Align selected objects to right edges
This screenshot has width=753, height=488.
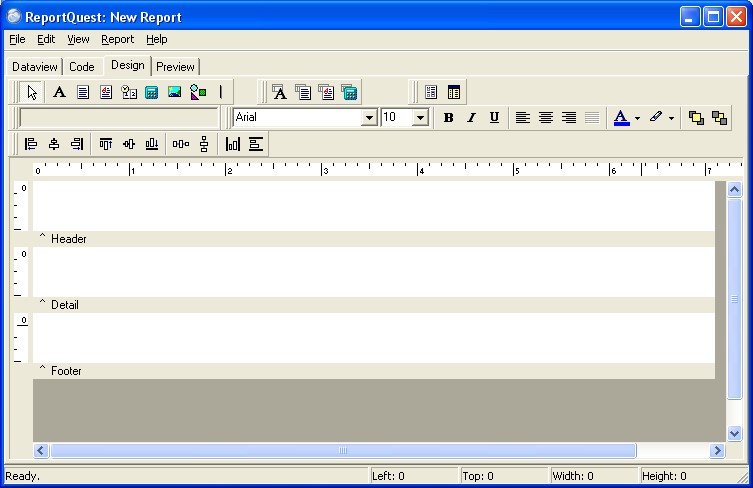[77, 144]
